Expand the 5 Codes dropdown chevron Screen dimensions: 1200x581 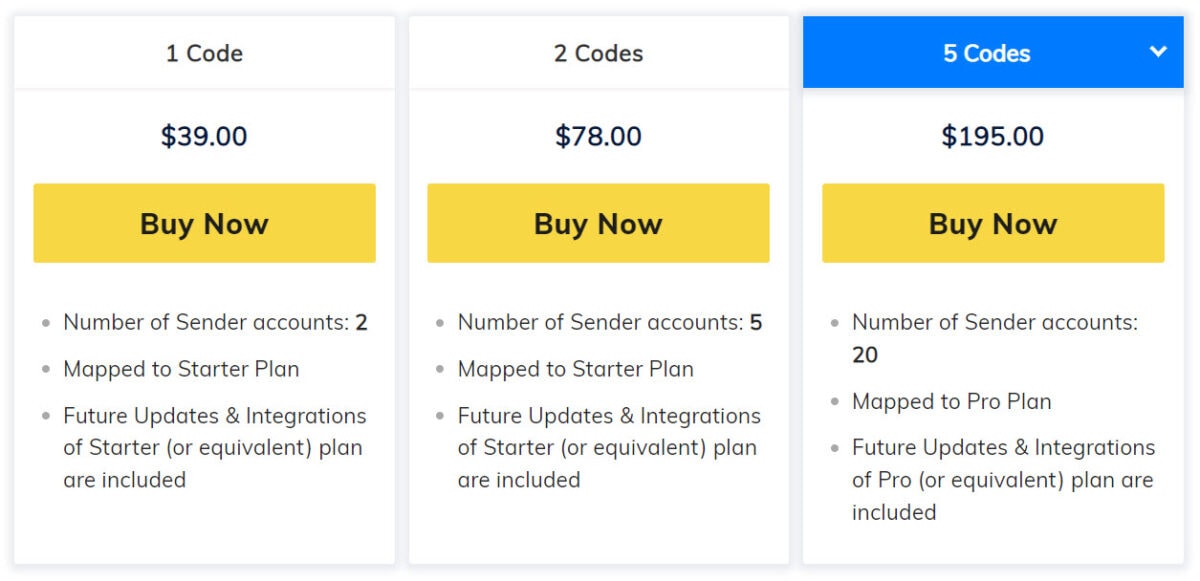point(1159,52)
